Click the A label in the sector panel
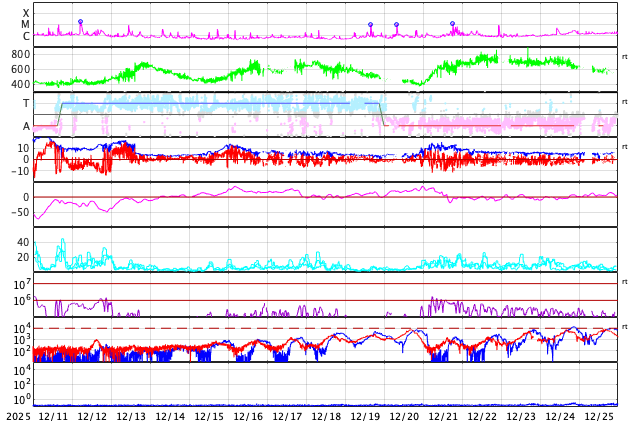The width and height of the screenshot is (634, 424). (x=26, y=127)
